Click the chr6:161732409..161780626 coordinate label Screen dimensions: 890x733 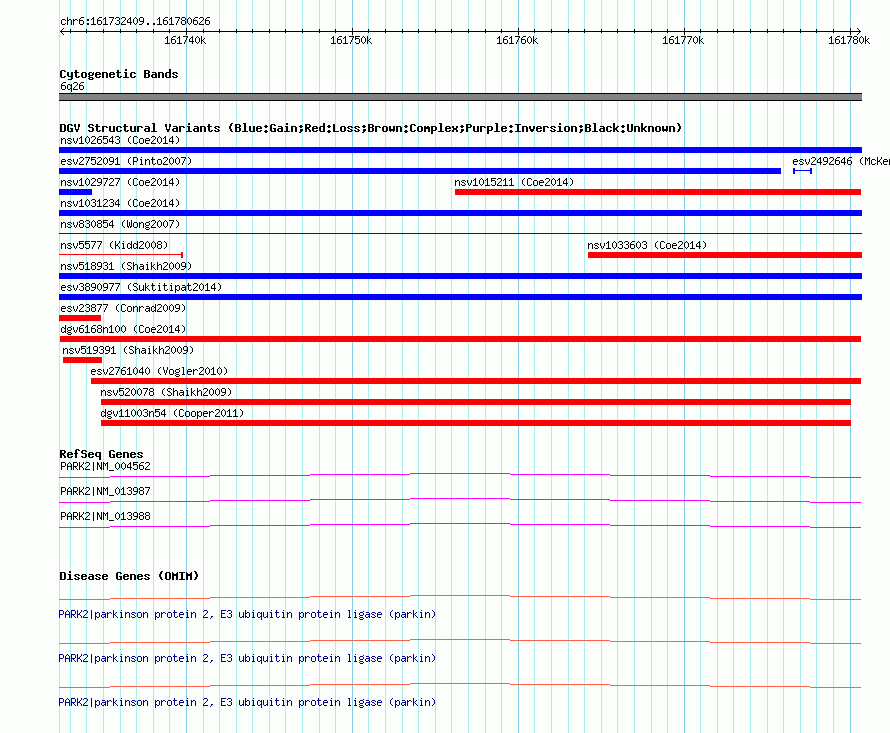click(x=135, y=22)
